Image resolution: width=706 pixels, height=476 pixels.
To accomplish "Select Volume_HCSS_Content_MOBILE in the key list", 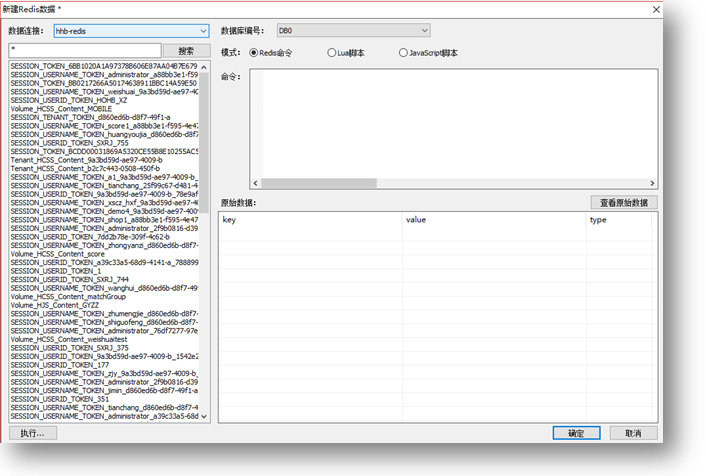I will 61,109.
